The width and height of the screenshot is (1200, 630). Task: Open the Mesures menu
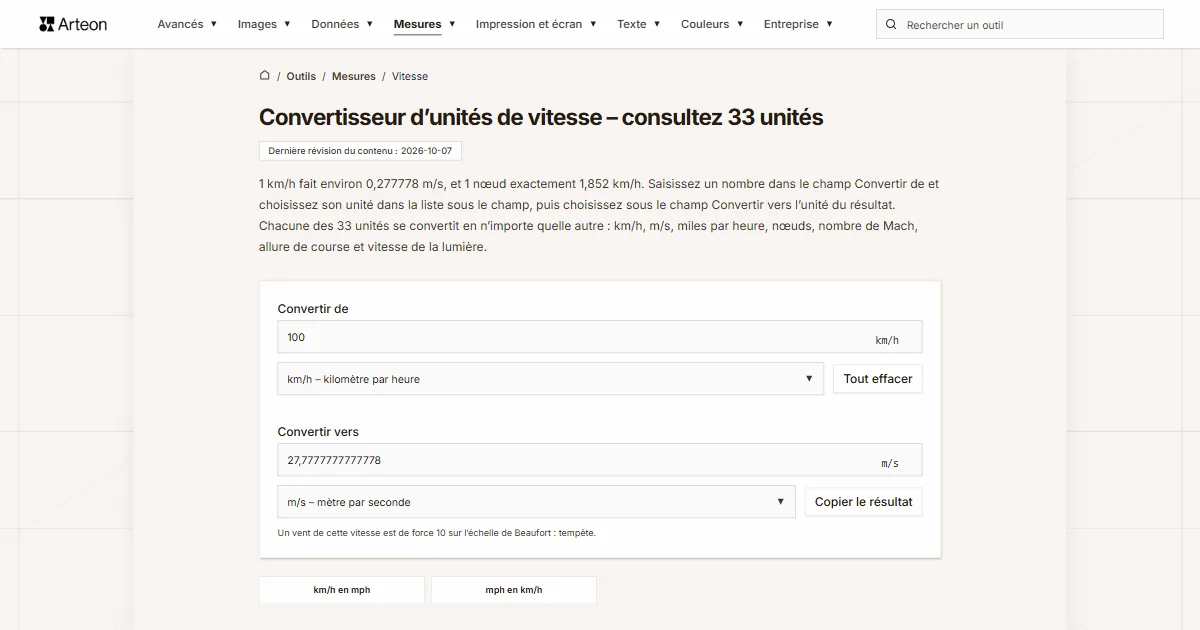click(424, 24)
